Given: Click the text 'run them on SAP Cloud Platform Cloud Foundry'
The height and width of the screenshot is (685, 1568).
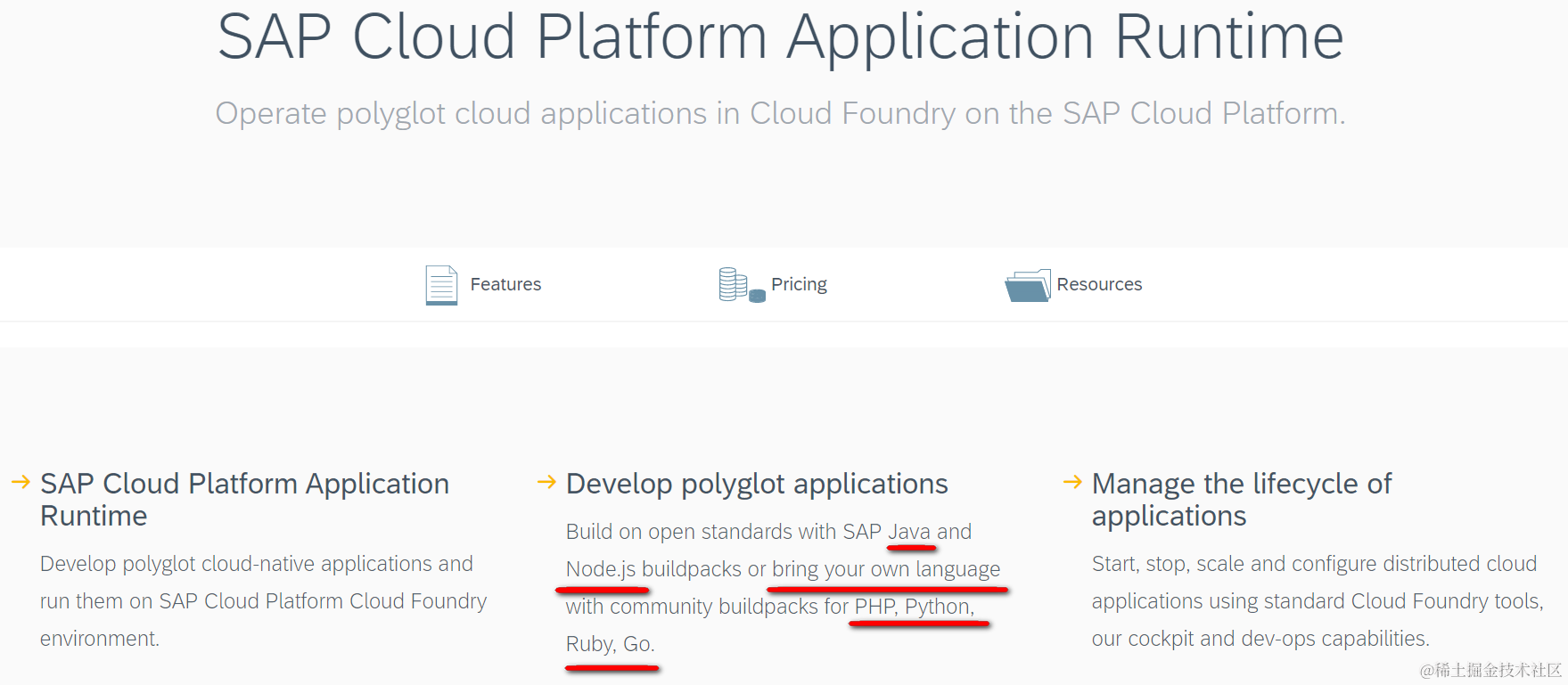Looking at the screenshot, I should pos(263,601).
